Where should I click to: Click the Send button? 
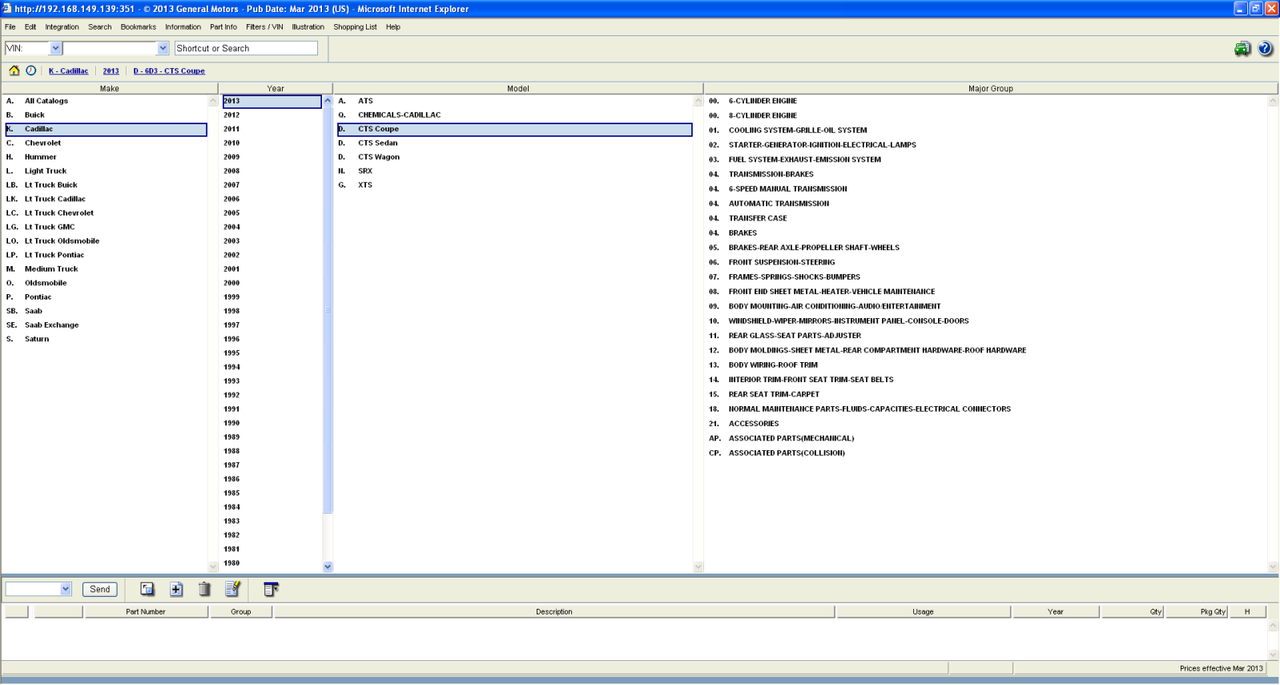[x=100, y=589]
